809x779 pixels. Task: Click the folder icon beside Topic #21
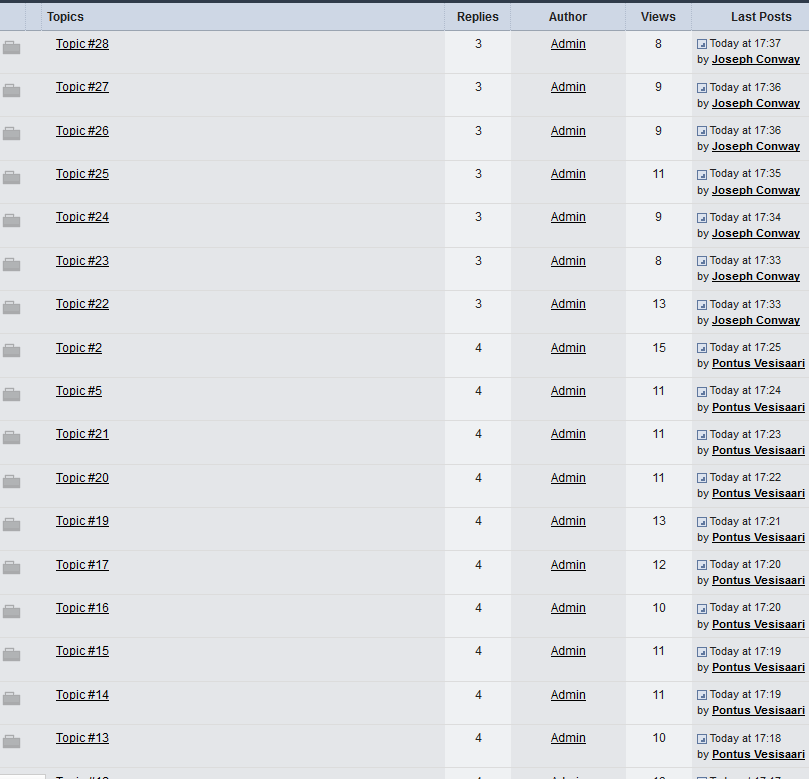(x=11, y=438)
